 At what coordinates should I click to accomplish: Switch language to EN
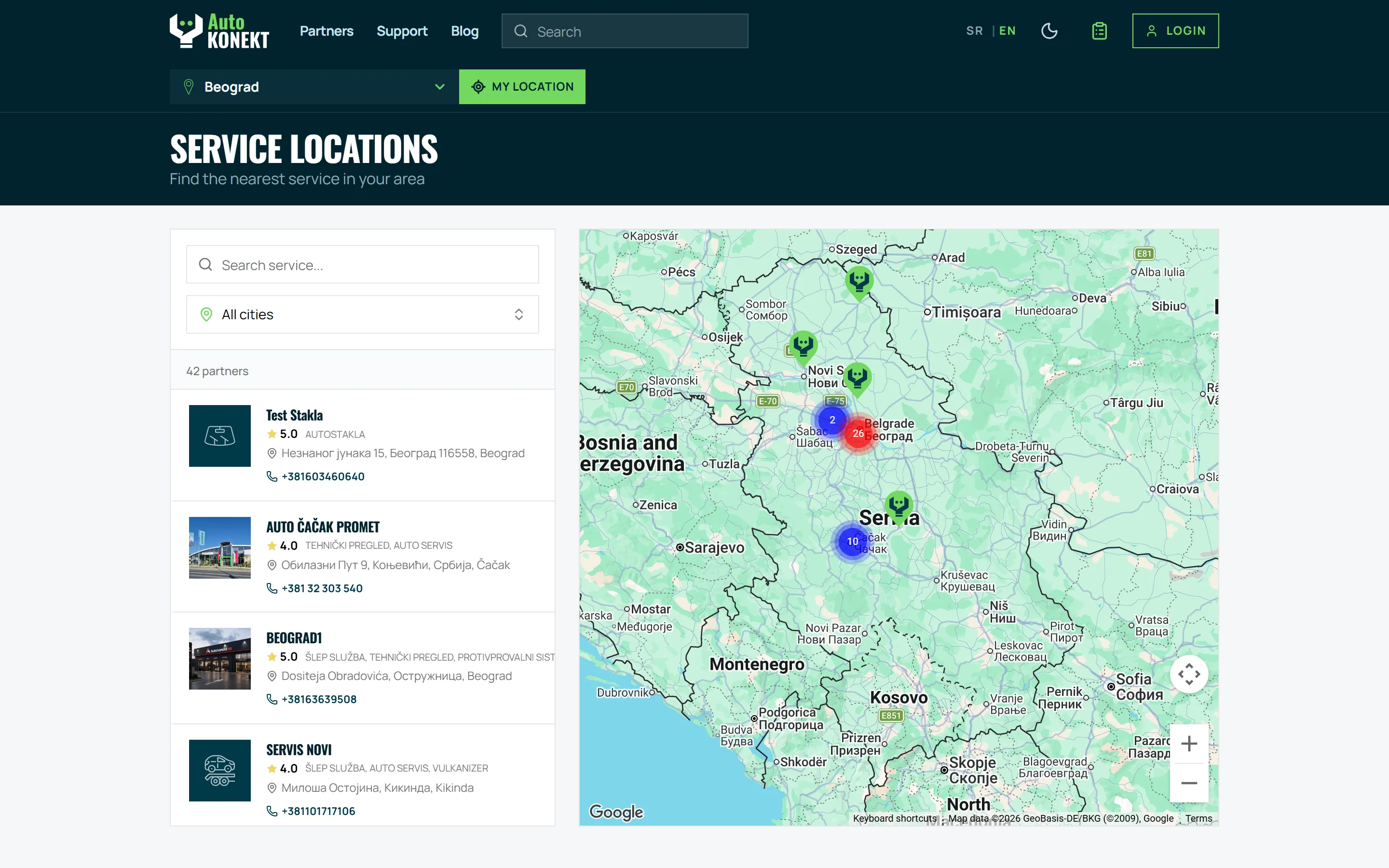pos(1008,31)
